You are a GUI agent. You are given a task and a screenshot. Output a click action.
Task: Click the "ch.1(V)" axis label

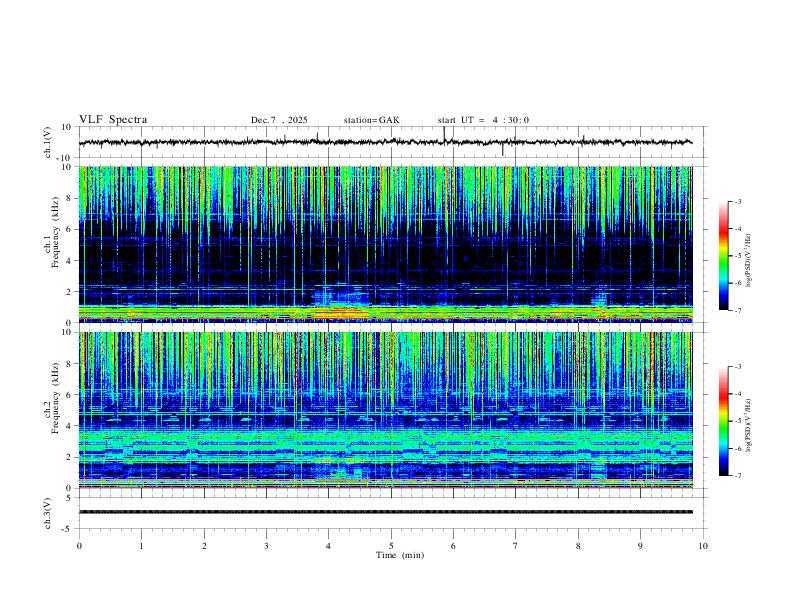[x=48, y=142]
